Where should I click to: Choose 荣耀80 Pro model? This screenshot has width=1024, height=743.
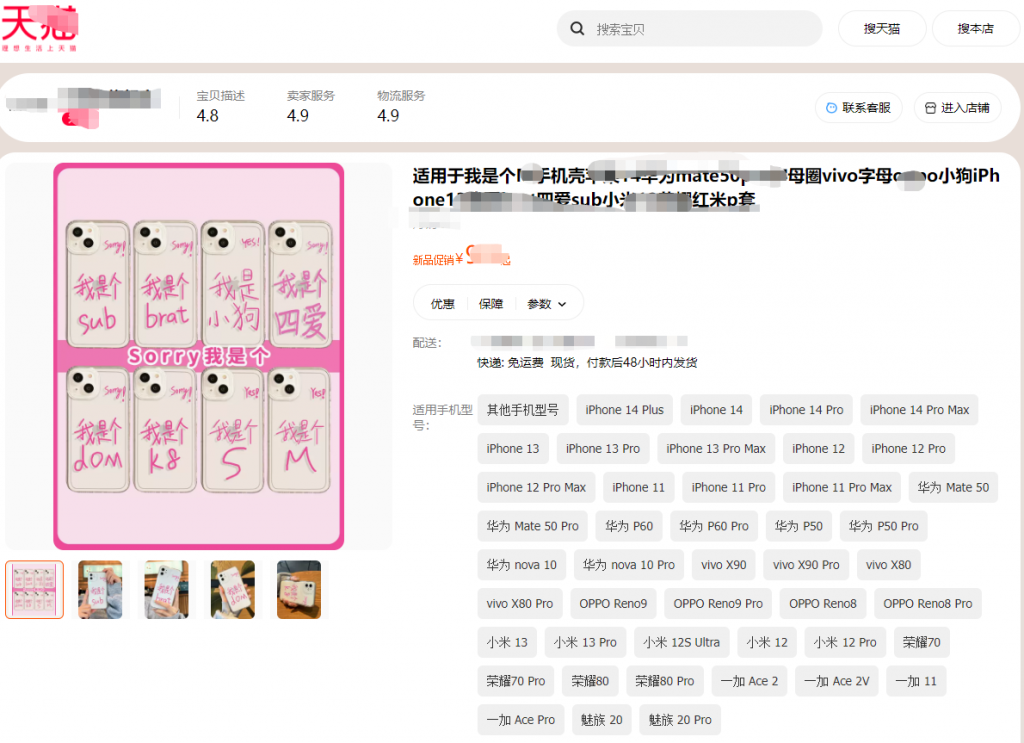click(x=665, y=681)
